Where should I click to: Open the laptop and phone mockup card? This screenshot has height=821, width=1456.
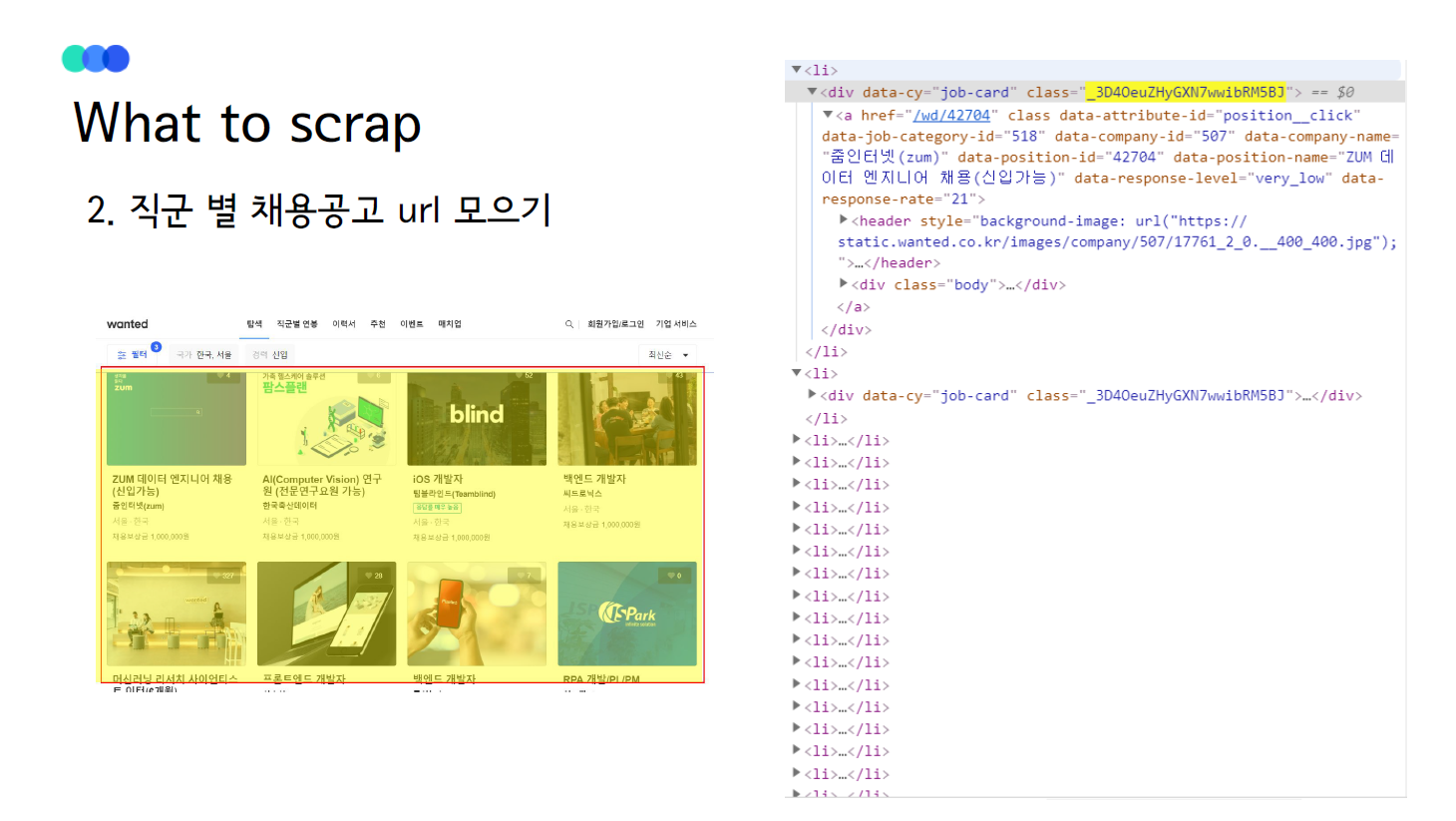tap(326, 614)
